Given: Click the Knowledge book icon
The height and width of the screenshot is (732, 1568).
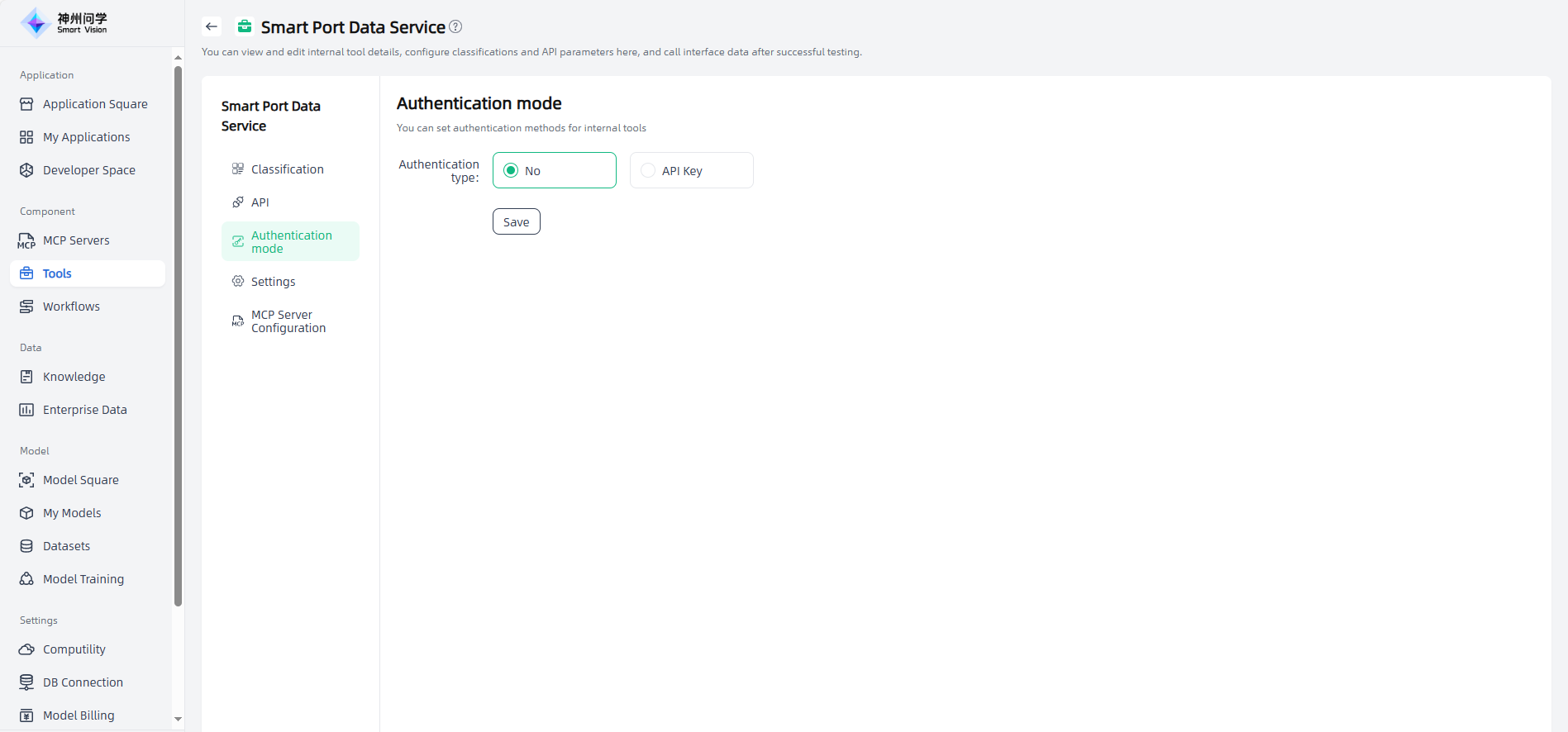Looking at the screenshot, I should point(26,377).
